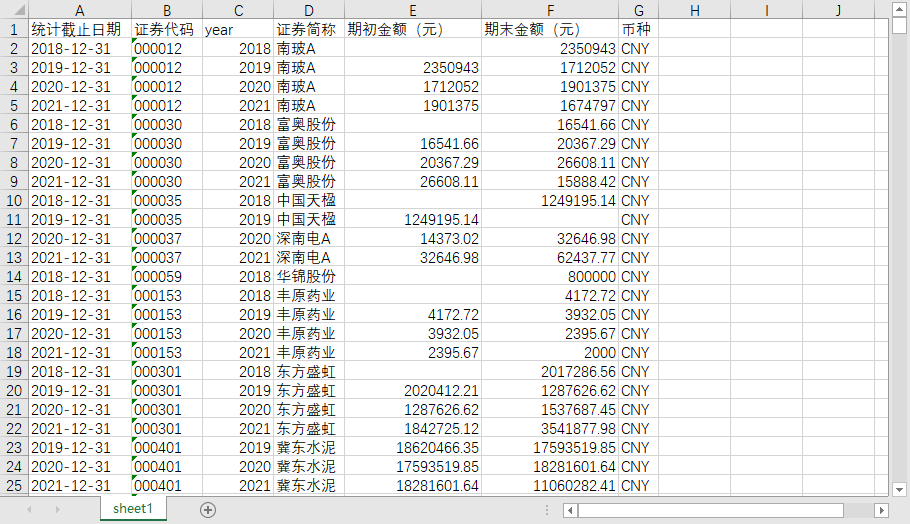
Task: Select column E header
Action: (412, 11)
